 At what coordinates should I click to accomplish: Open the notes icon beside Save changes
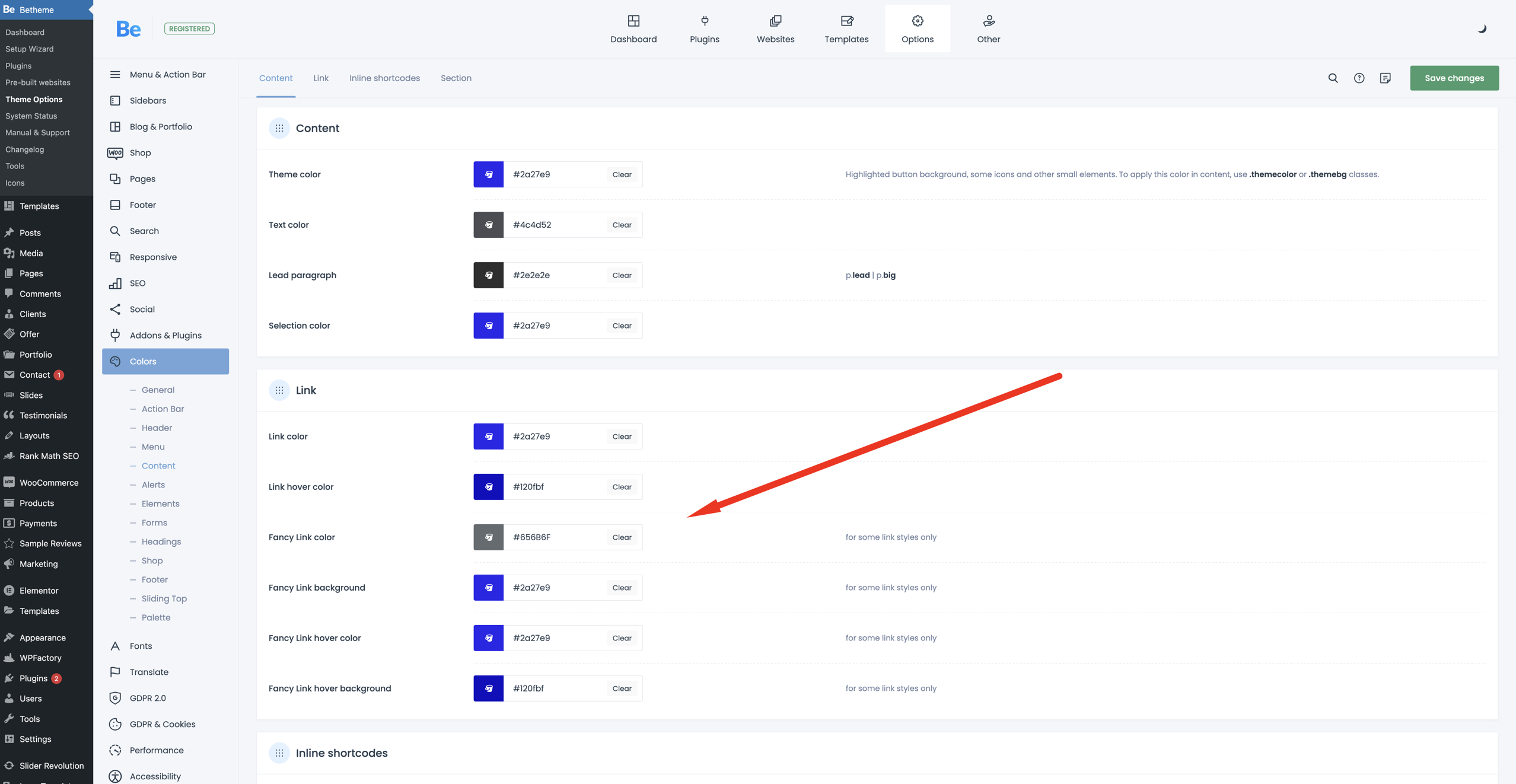point(1385,78)
